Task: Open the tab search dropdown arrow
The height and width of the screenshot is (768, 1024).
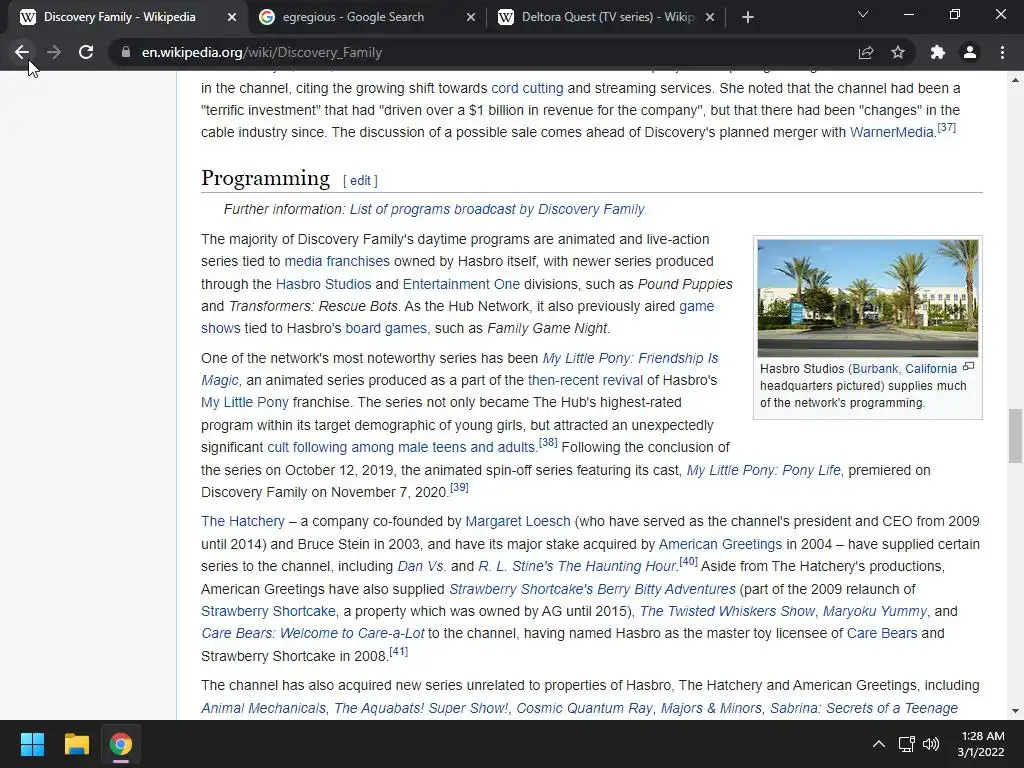Action: click(x=863, y=14)
